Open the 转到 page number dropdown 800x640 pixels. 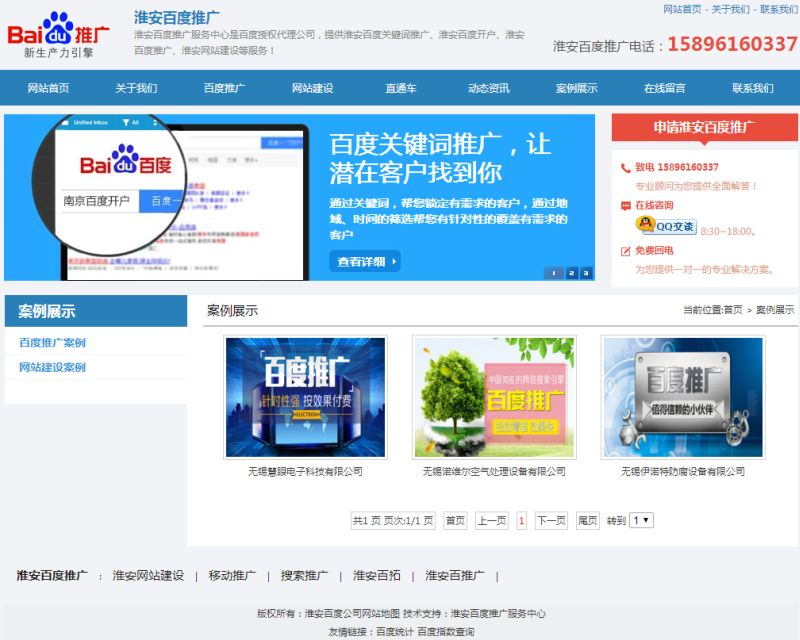641,521
